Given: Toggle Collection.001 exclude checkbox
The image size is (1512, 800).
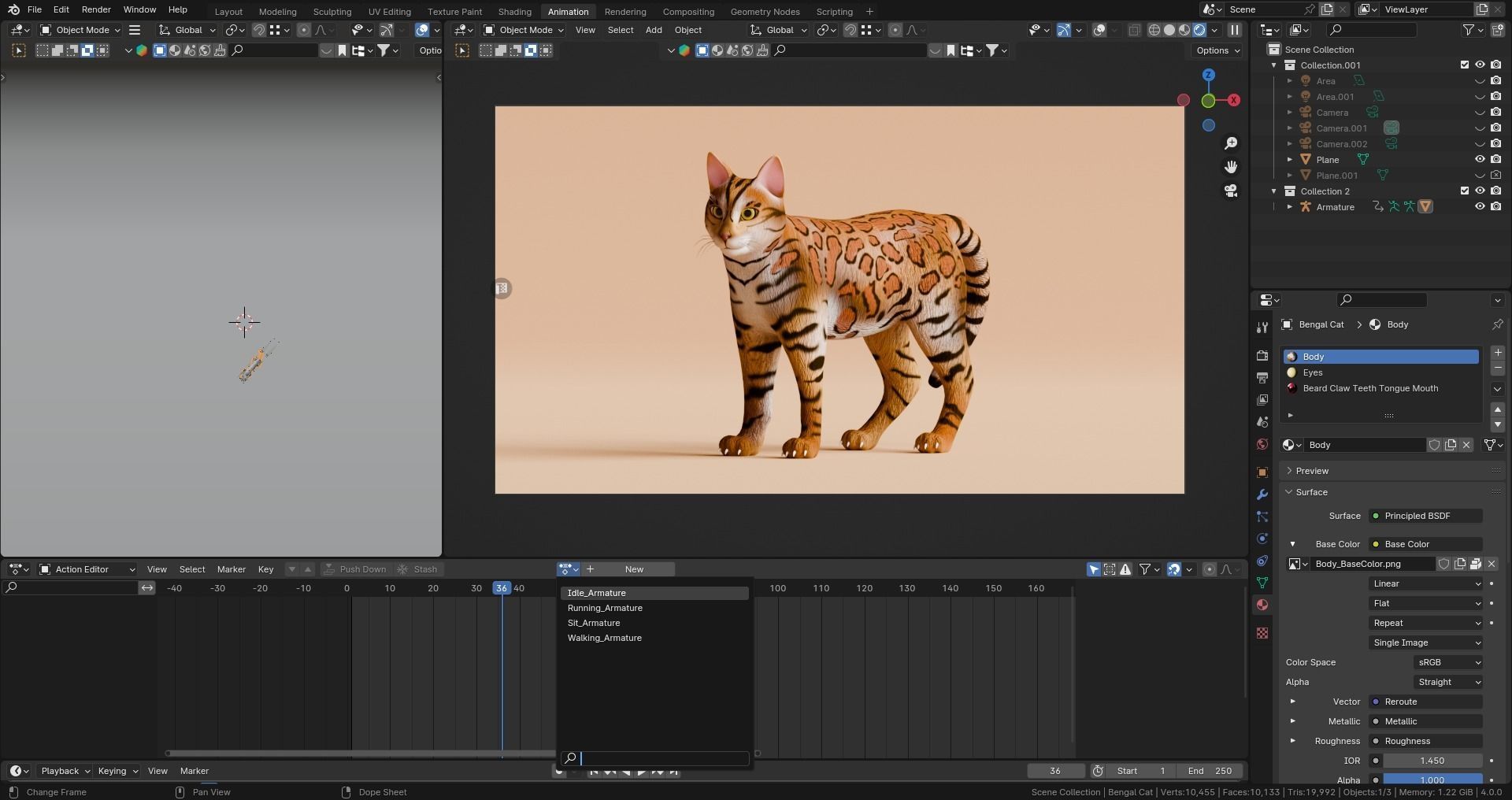Looking at the screenshot, I should tap(1465, 65).
